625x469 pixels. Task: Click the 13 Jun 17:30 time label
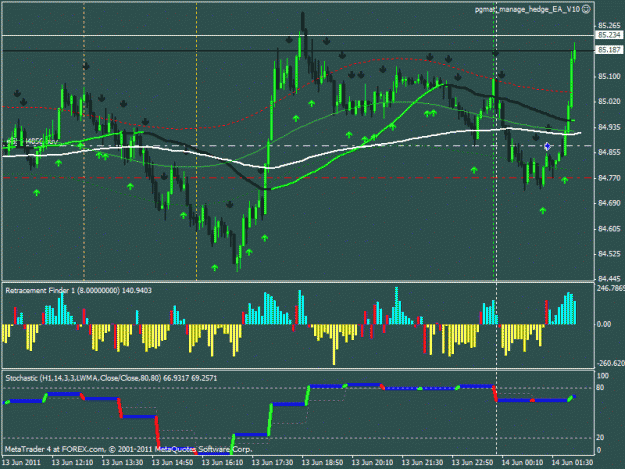click(x=273, y=463)
